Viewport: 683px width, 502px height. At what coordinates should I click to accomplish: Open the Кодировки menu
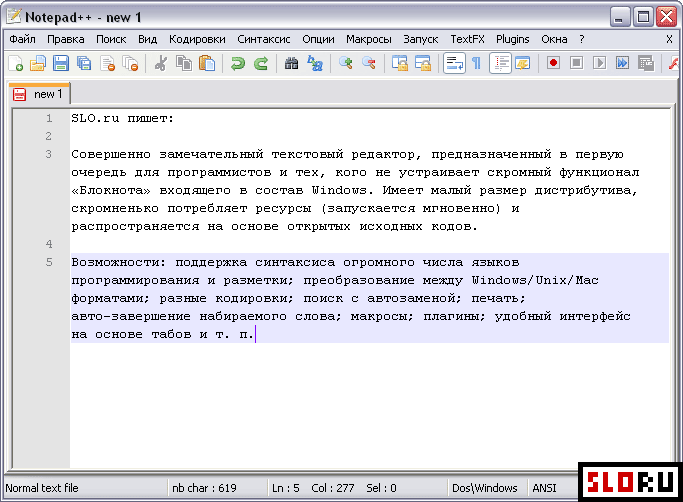tap(197, 39)
